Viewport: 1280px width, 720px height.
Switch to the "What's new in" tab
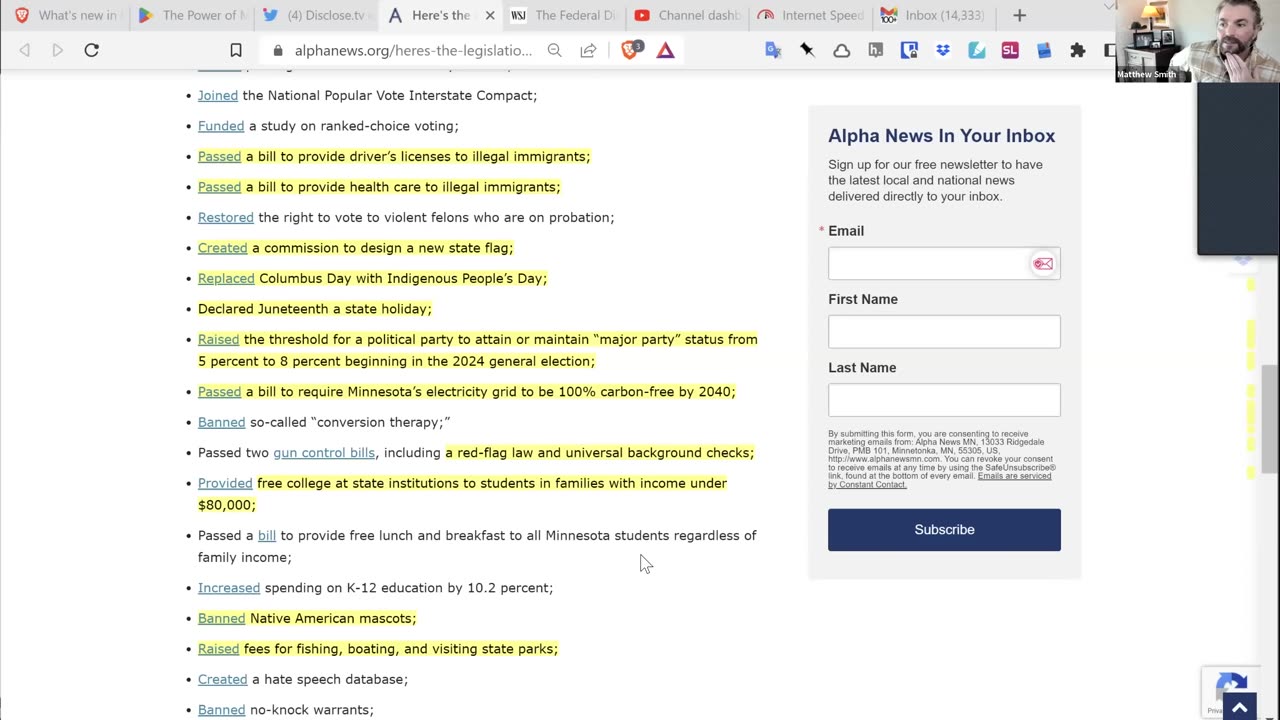[66, 15]
